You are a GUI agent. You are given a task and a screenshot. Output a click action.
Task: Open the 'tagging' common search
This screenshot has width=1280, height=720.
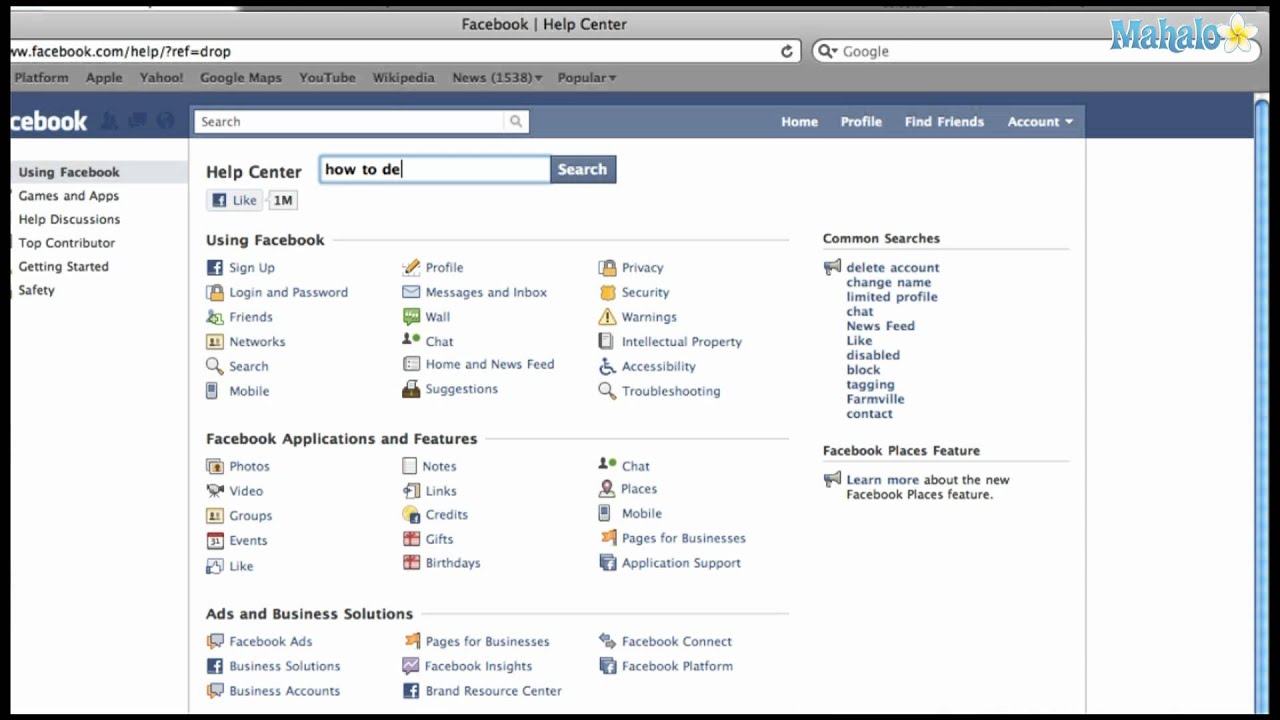870,384
